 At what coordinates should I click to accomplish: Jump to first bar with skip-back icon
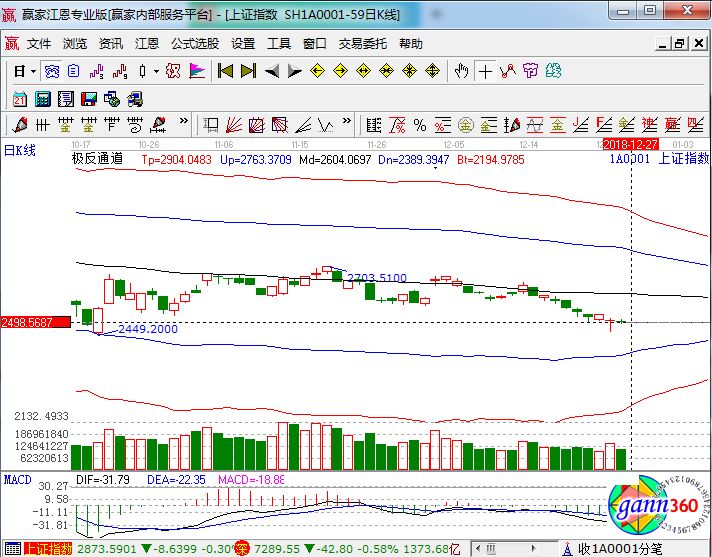click(x=225, y=71)
